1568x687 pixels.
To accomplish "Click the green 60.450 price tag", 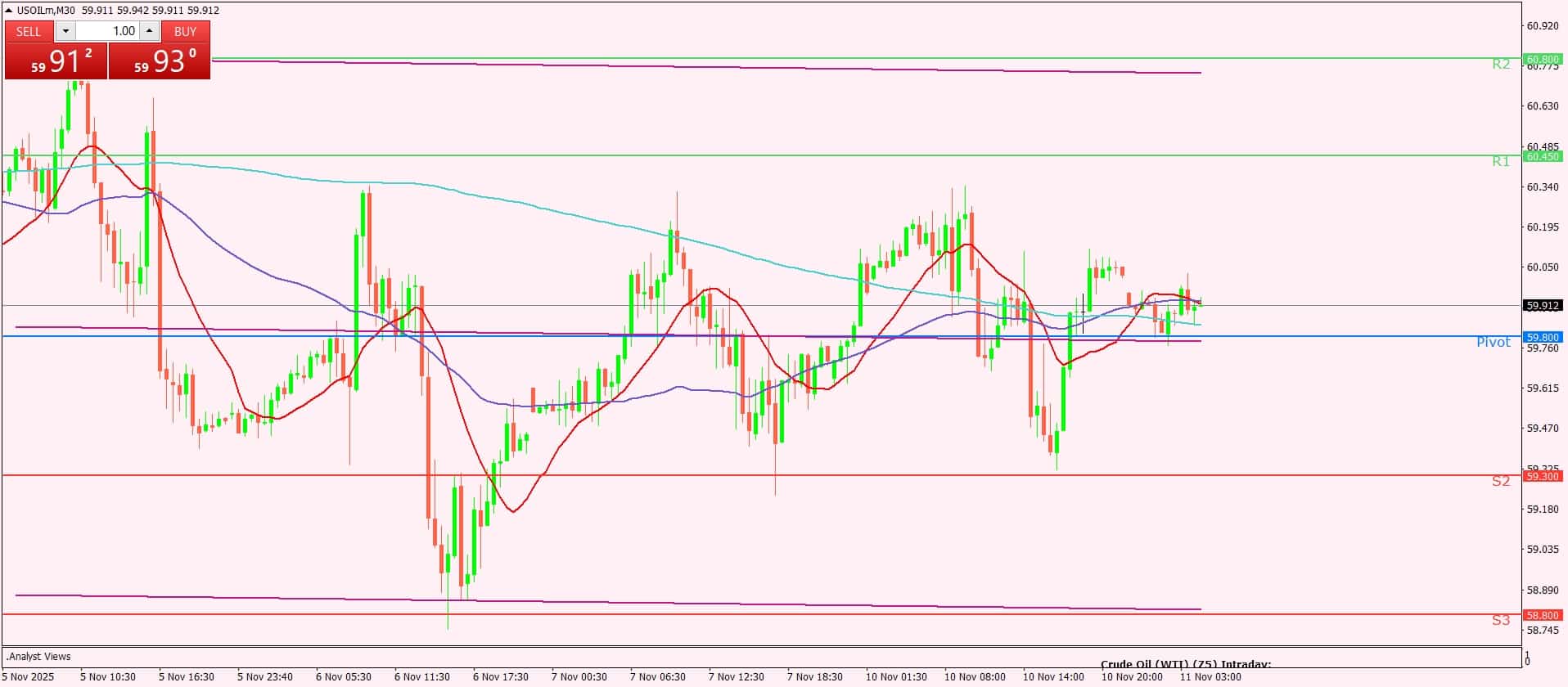I will pos(1543,156).
